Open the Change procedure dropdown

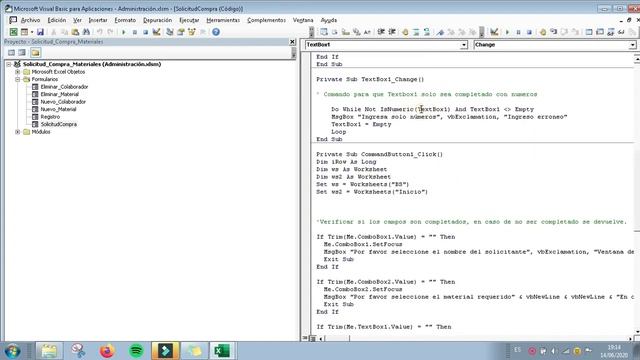(632, 45)
